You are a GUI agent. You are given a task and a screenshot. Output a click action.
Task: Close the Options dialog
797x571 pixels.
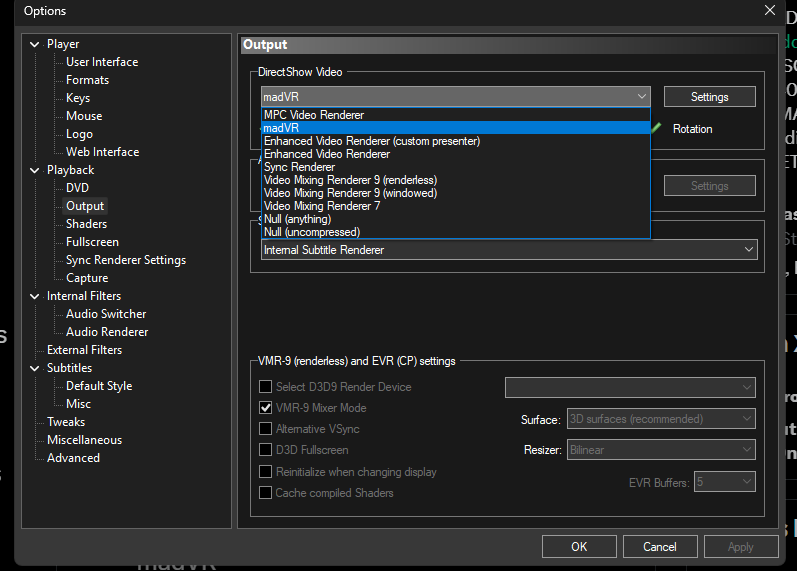pos(770,10)
